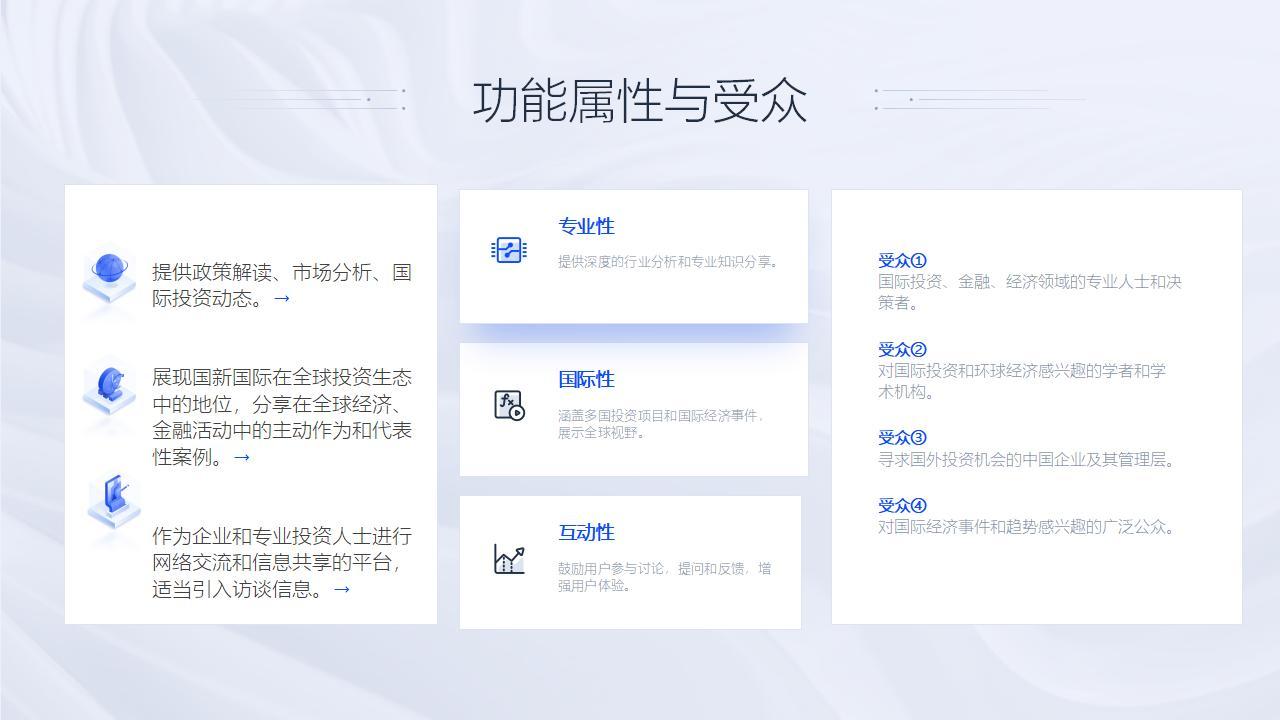Select the 专业性 heading

point(586,227)
